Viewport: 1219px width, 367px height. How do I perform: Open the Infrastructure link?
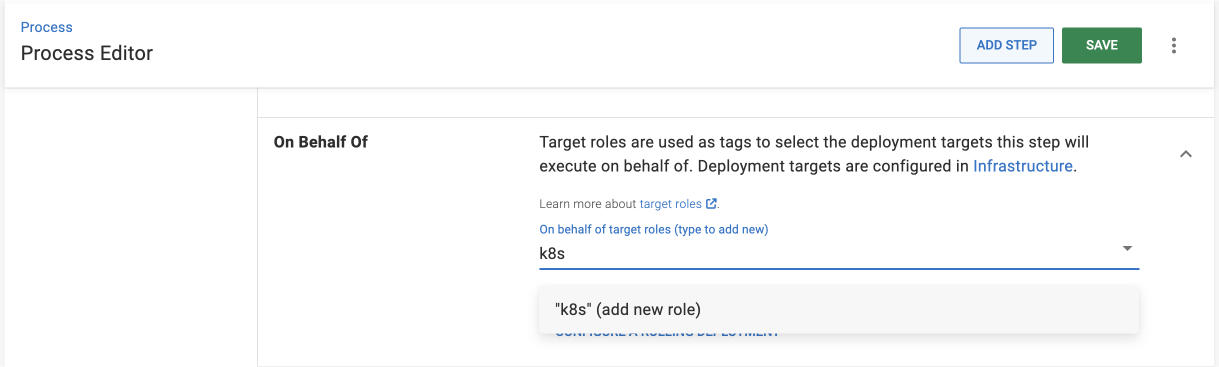coord(1022,166)
